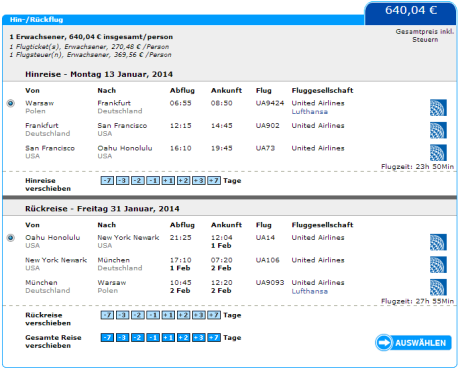460x369 pixels.
Task: Click the United Airlines logo for flight UA9093
Action: [438, 287]
